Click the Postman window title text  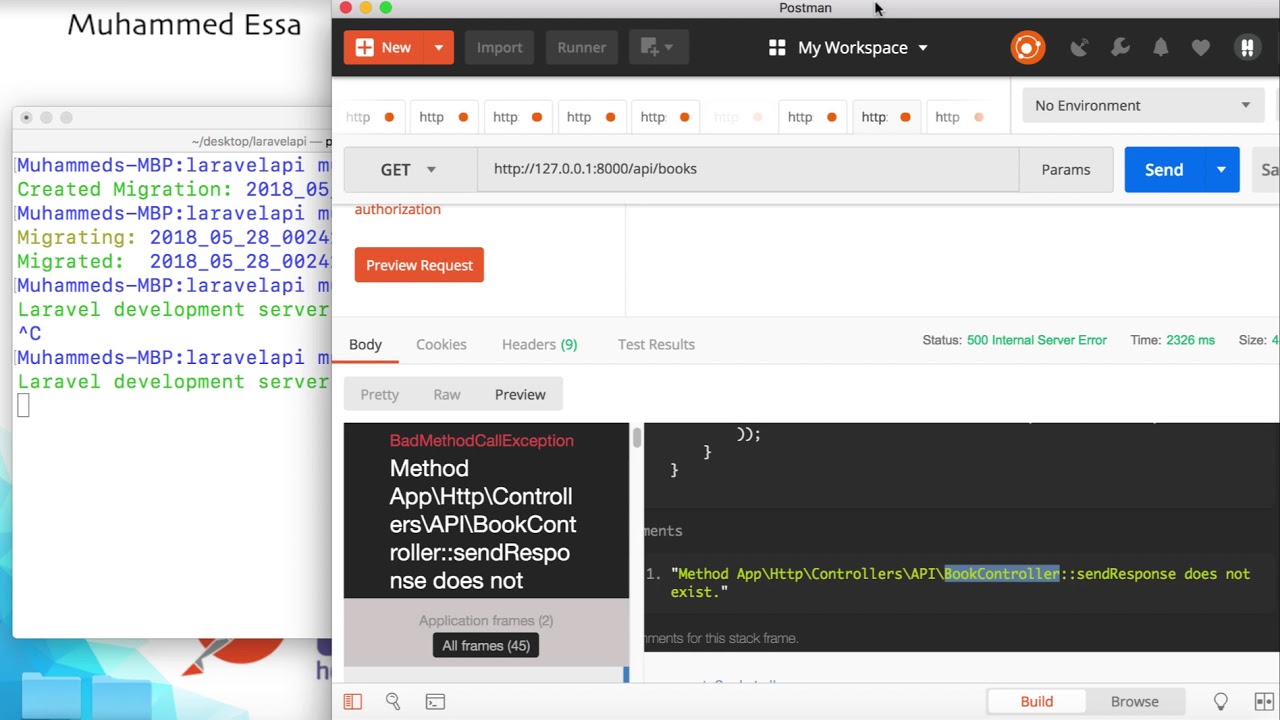tap(805, 8)
